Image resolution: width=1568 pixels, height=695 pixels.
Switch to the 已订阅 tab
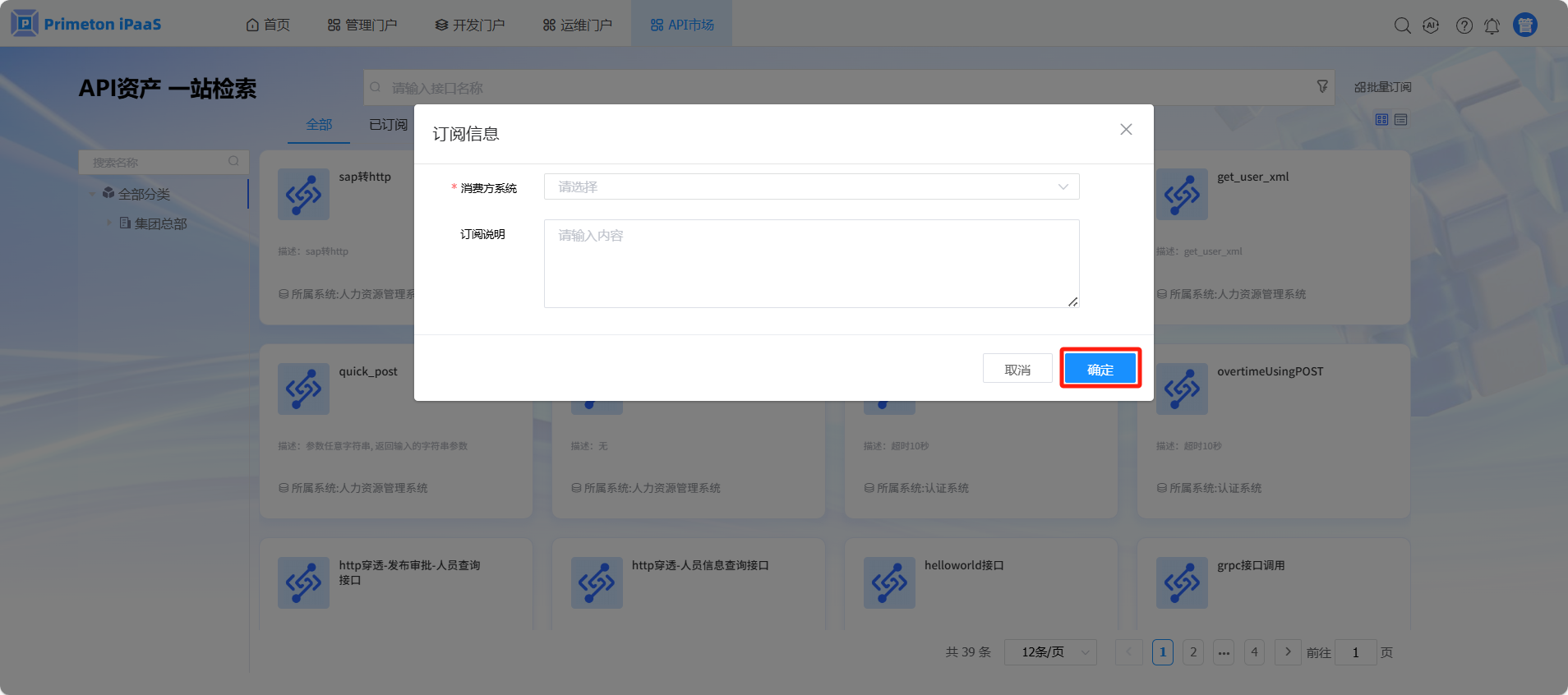click(388, 125)
